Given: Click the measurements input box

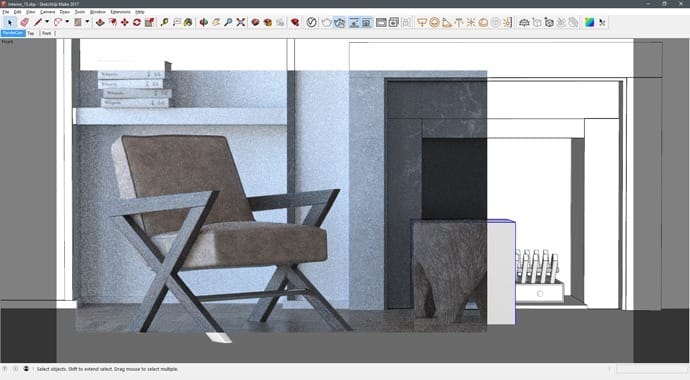Looking at the screenshot, I should pos(652,369).
